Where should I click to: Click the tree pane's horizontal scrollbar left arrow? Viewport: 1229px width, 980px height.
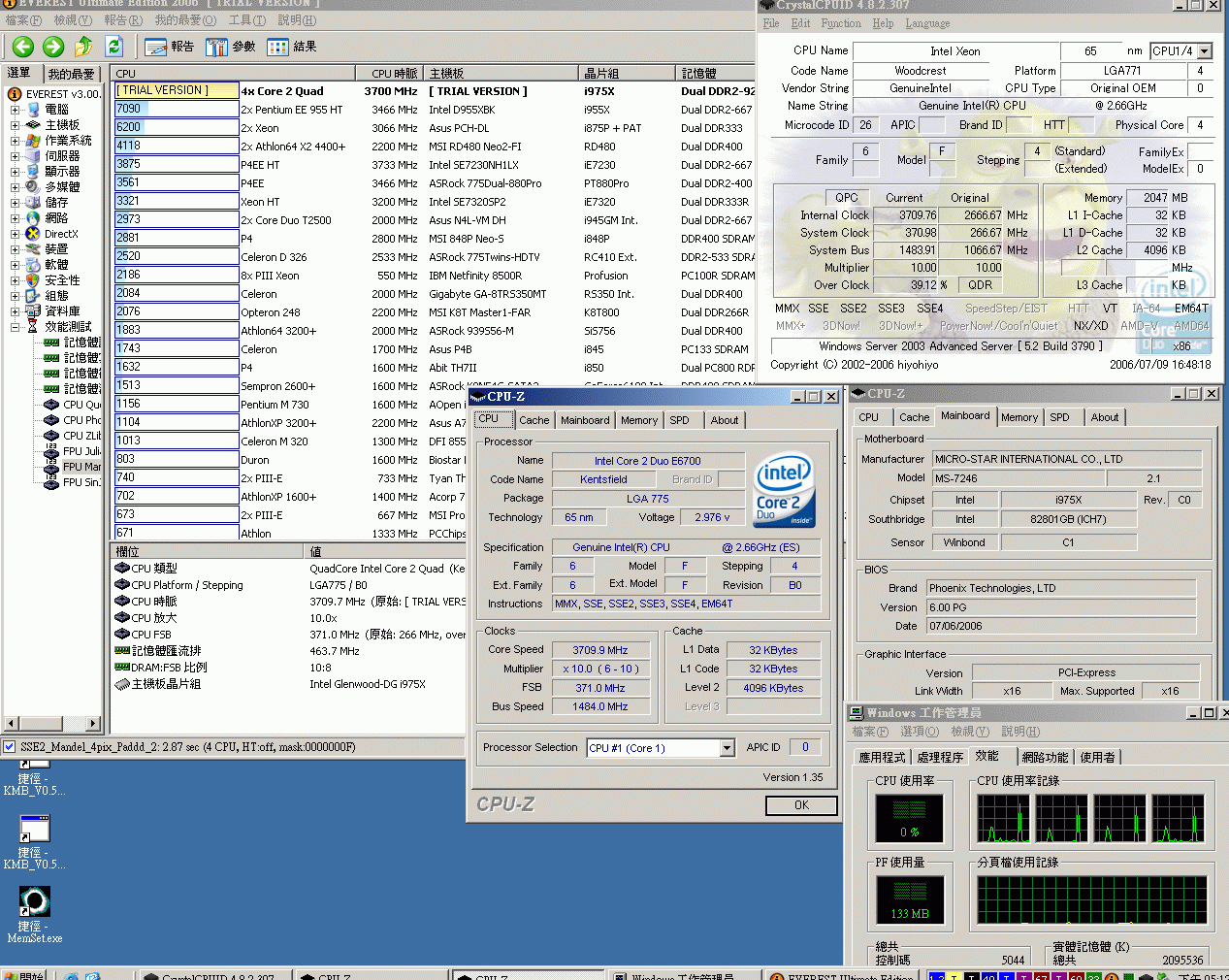tap(12, 723)
